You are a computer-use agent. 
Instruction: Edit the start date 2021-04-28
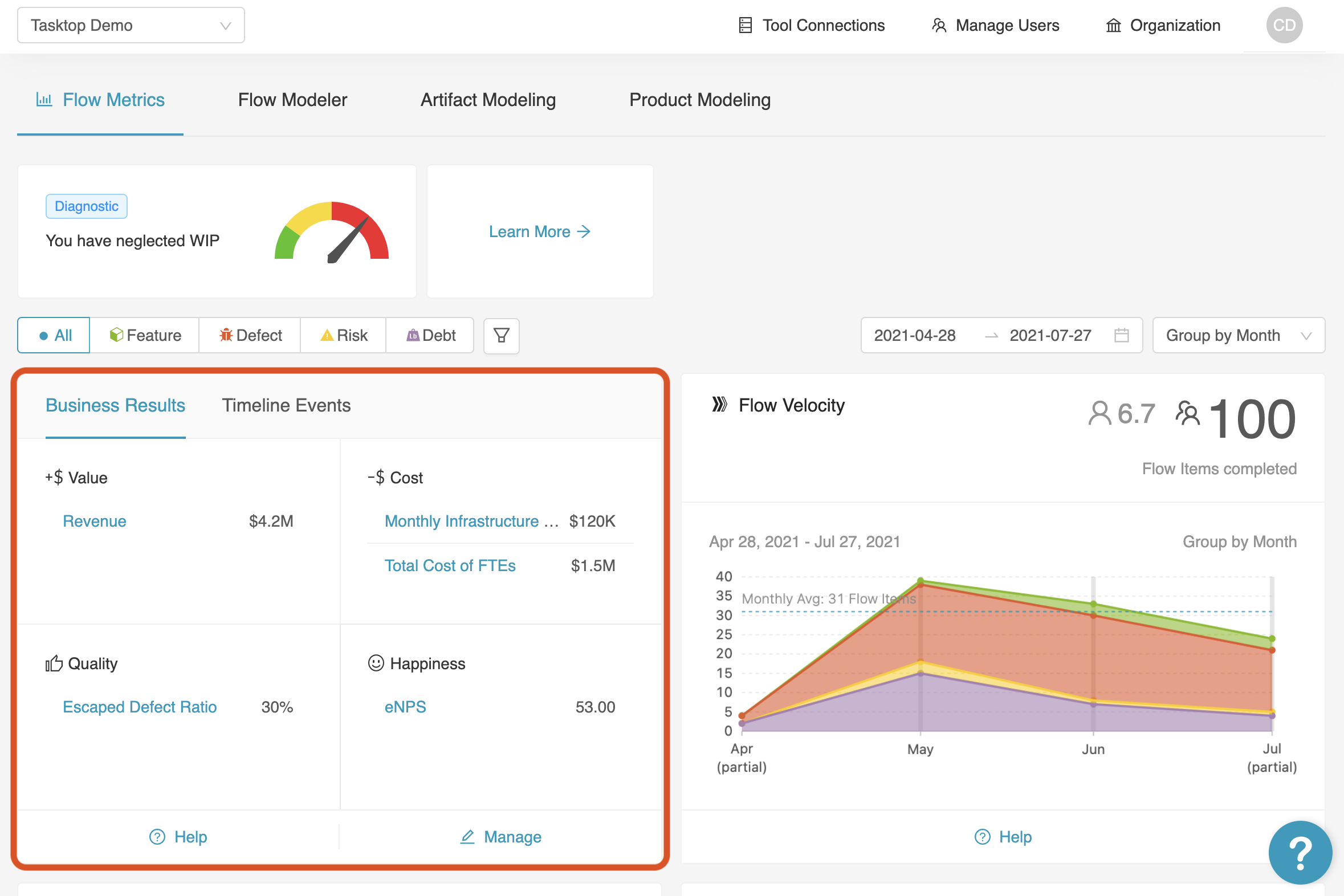(914, 335)
